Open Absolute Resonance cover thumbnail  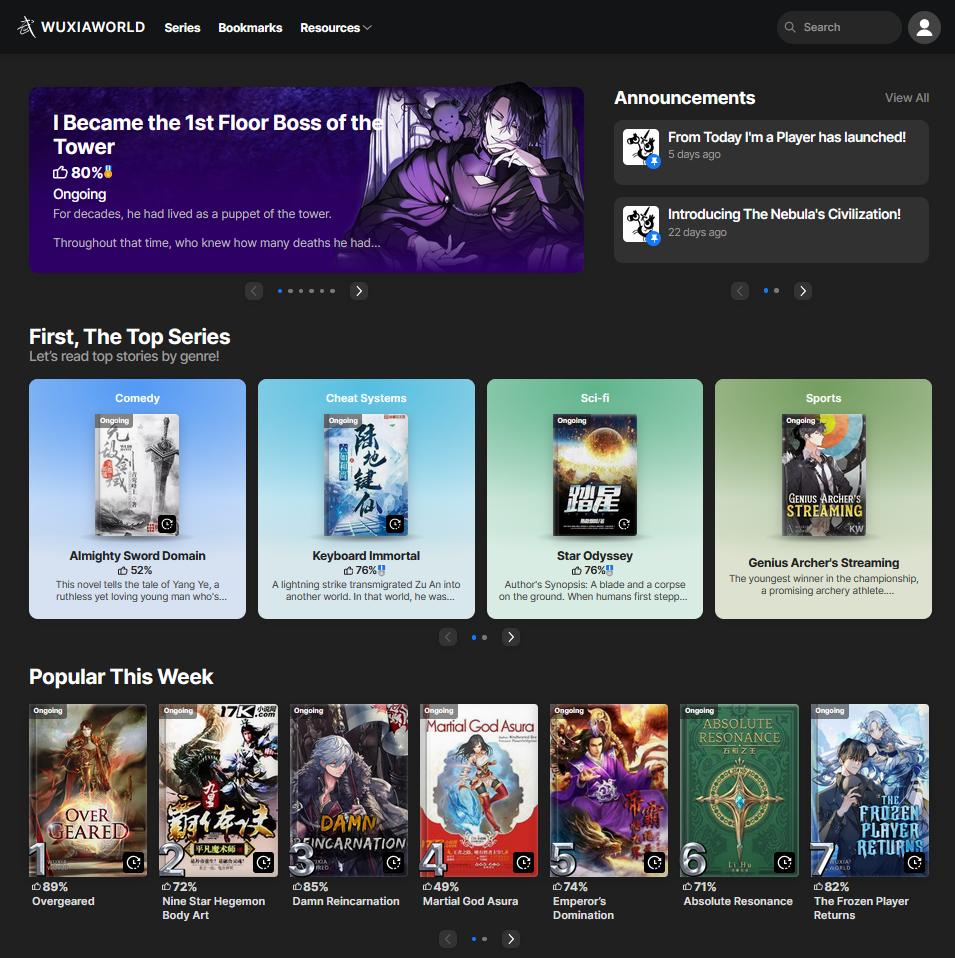[739, 790]
